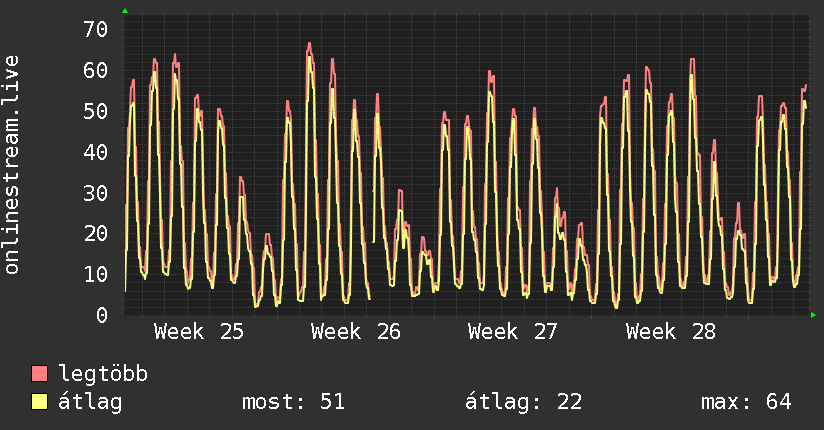Viewport: 824px width, 430px height.
Task: Click the green arrow ending the x-axis
Action: (x=813, y=315)
